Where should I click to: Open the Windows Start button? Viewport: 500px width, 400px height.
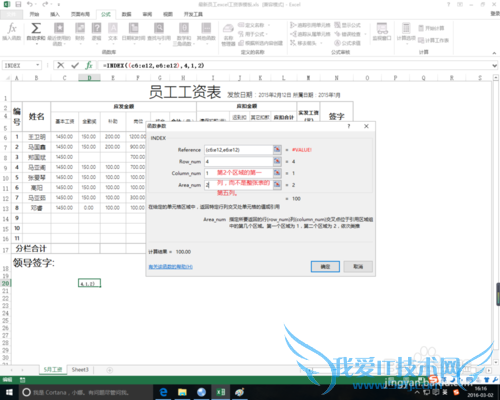(9, 392)
